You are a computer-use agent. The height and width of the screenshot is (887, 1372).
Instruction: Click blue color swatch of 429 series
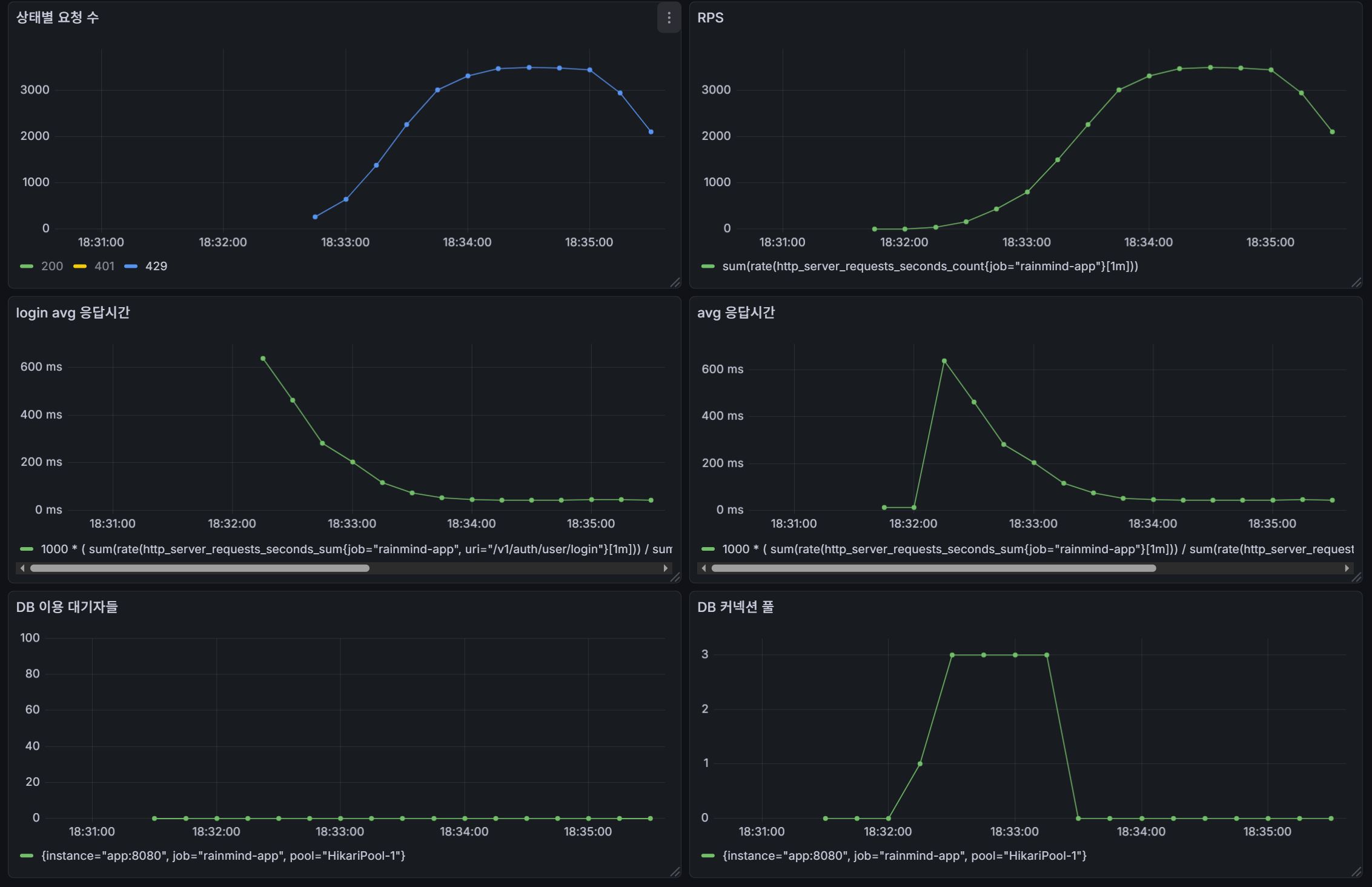131,266
